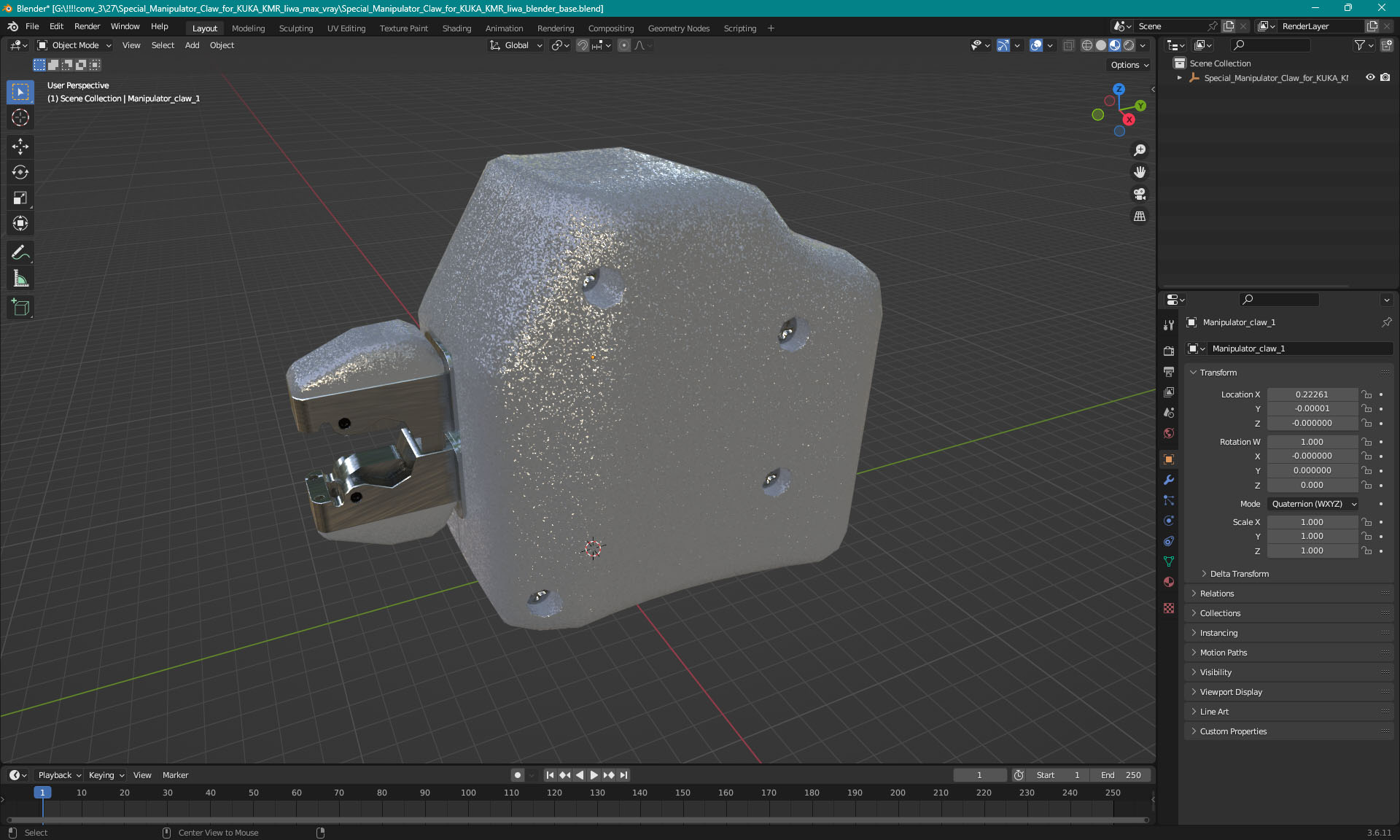
Task: Open the Render properties tab
Action: [1169, 351]
